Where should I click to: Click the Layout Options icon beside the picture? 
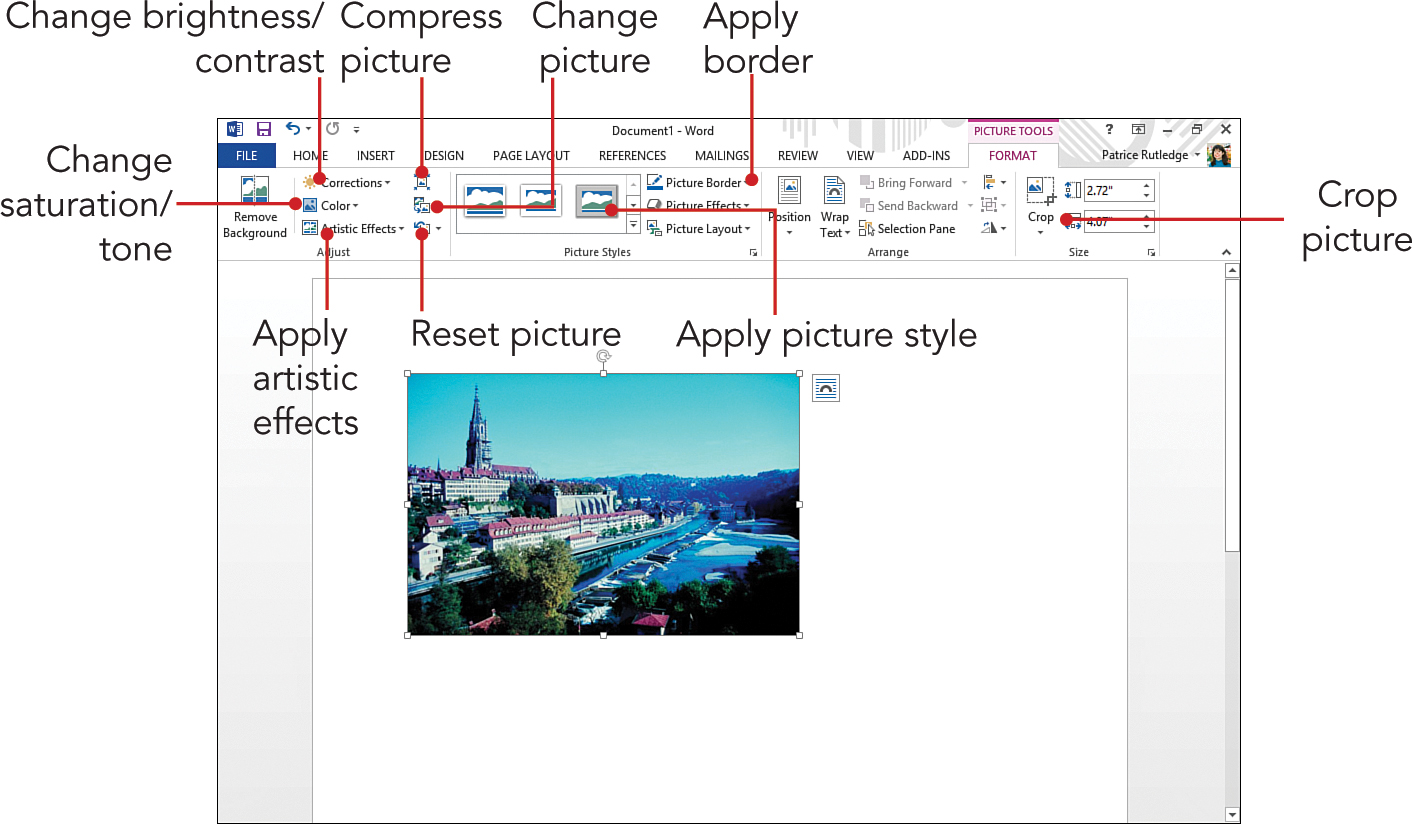click(x=826, y=388)
